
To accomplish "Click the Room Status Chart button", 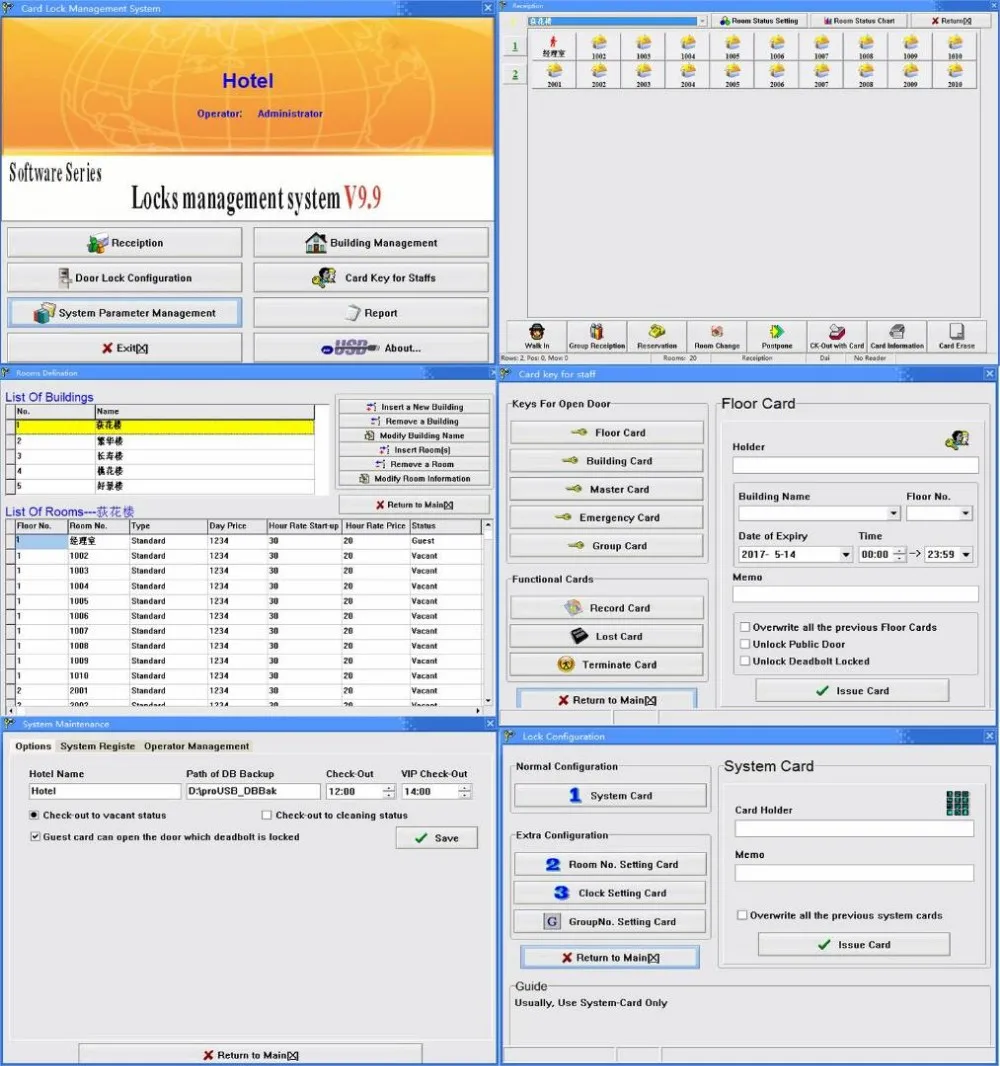I will (857, 20).
